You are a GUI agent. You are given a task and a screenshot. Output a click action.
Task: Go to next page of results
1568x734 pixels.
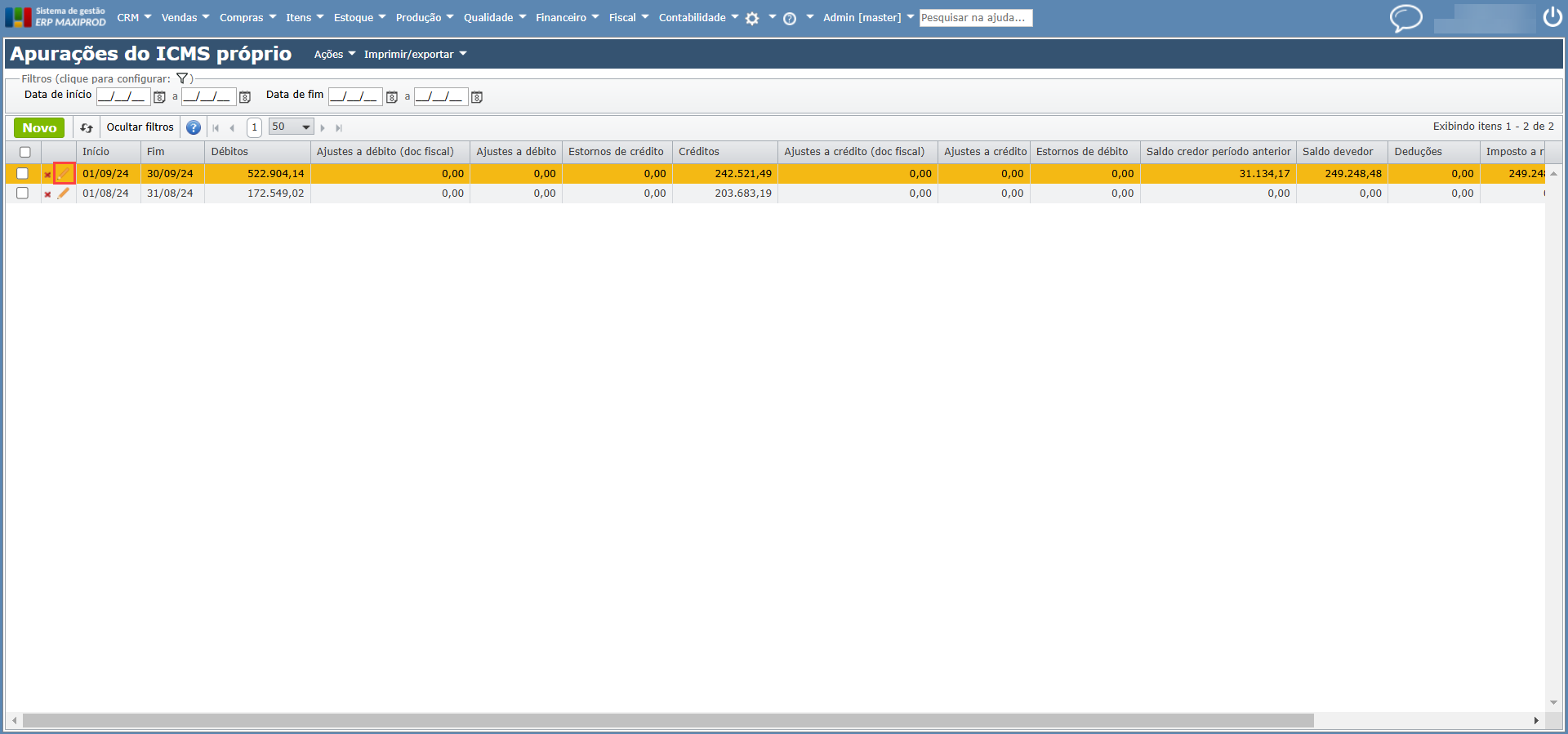click(x=323, y=128)
